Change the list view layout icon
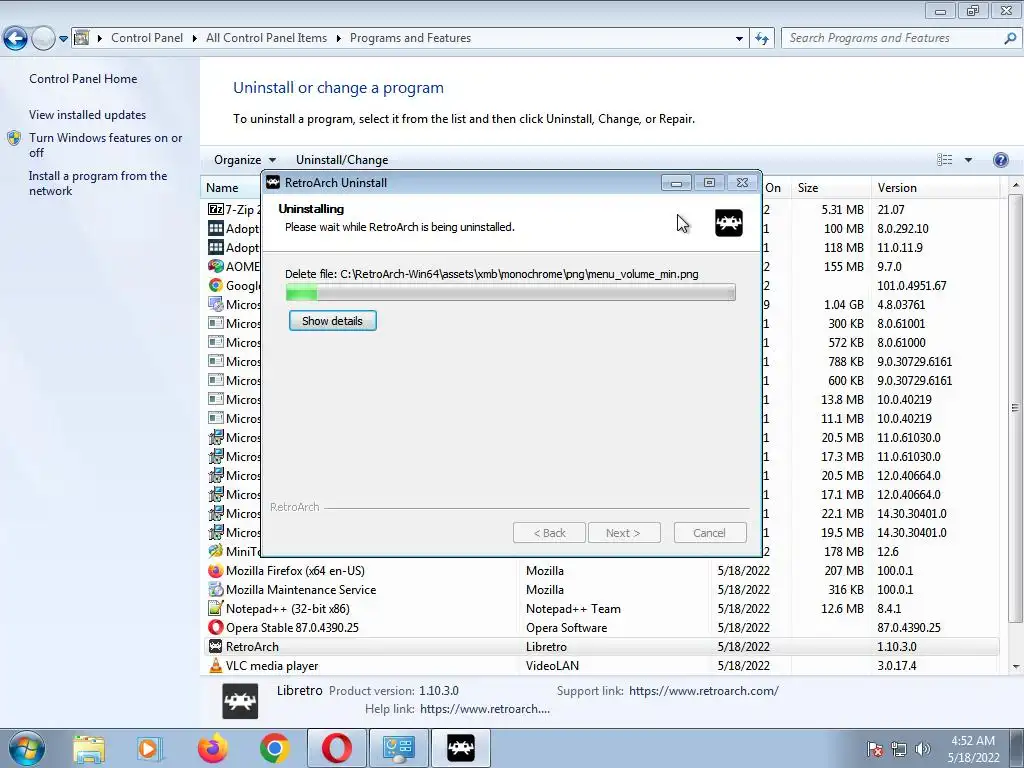 click(944, 160)
